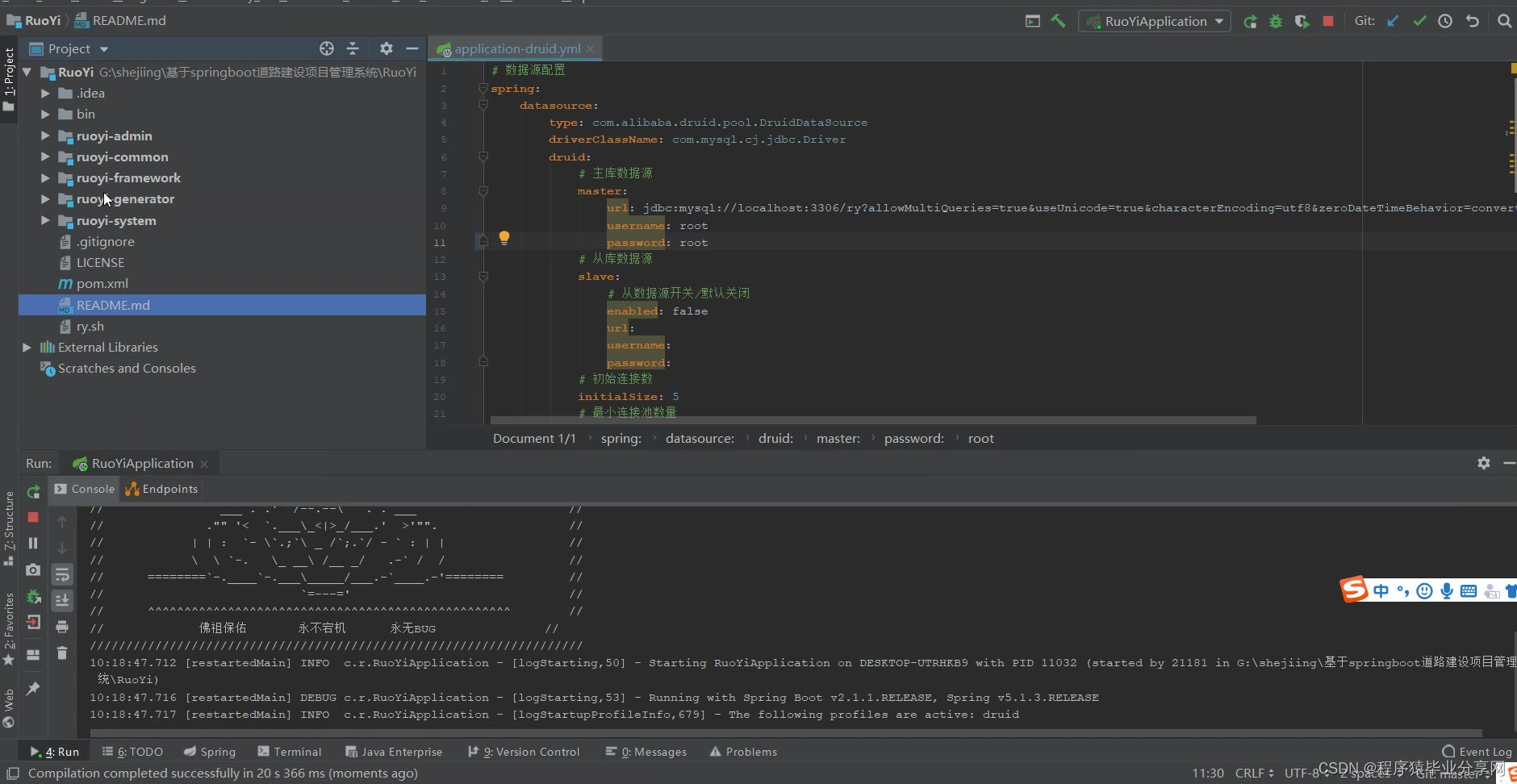Open the 9: Version Control tab
Viewport: 1517px width, 784px height.
[x=524, y=752]
